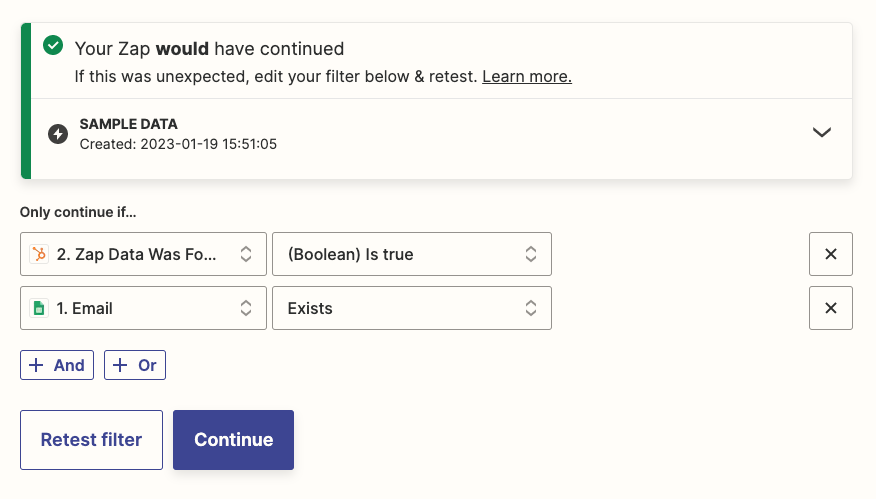Expand the Sample Data section chevron
This screenshot has width=876, height=499.
(x=821, y=132)
